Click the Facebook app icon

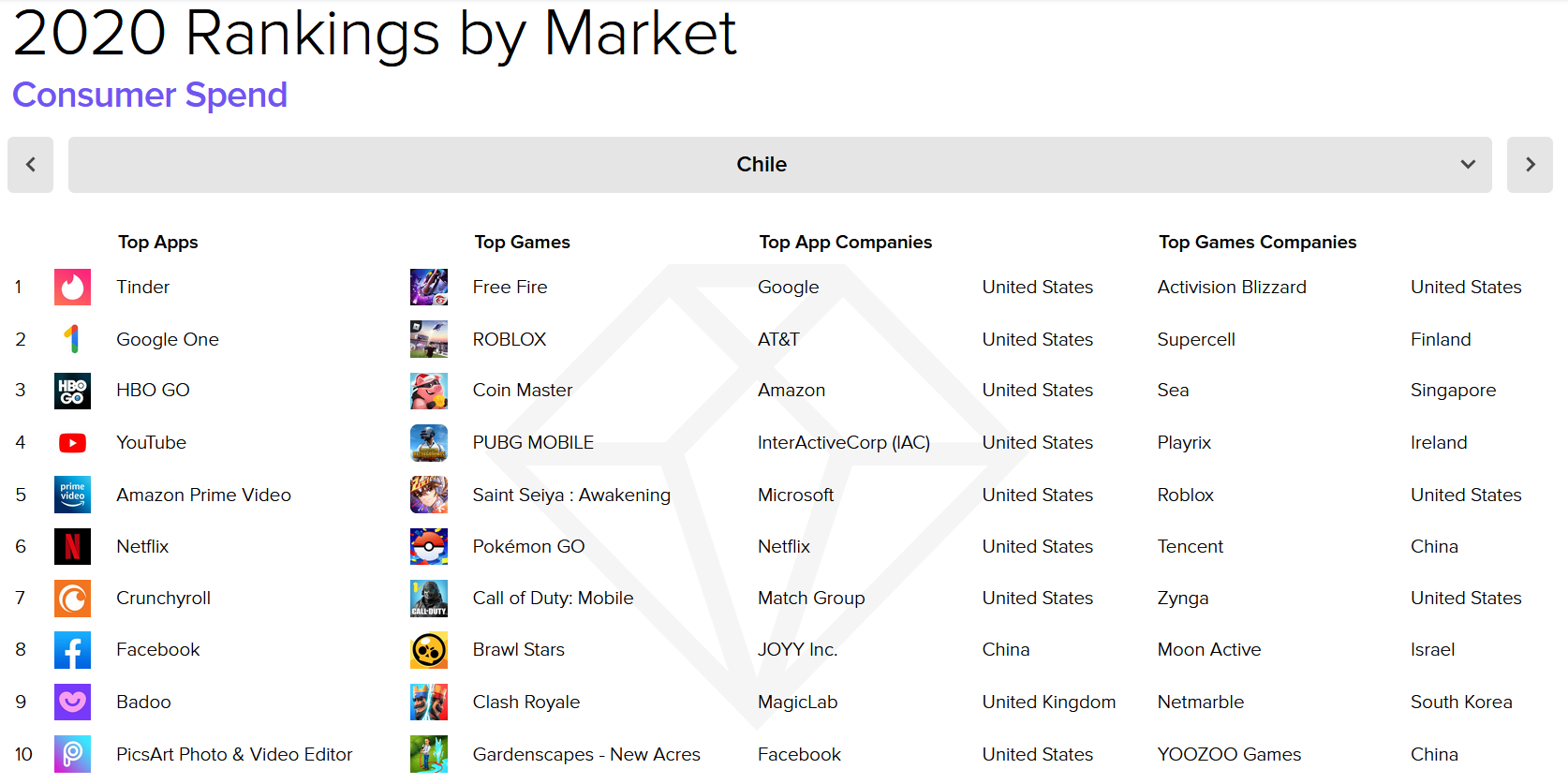pyautogui.click(x=72, y=650)
